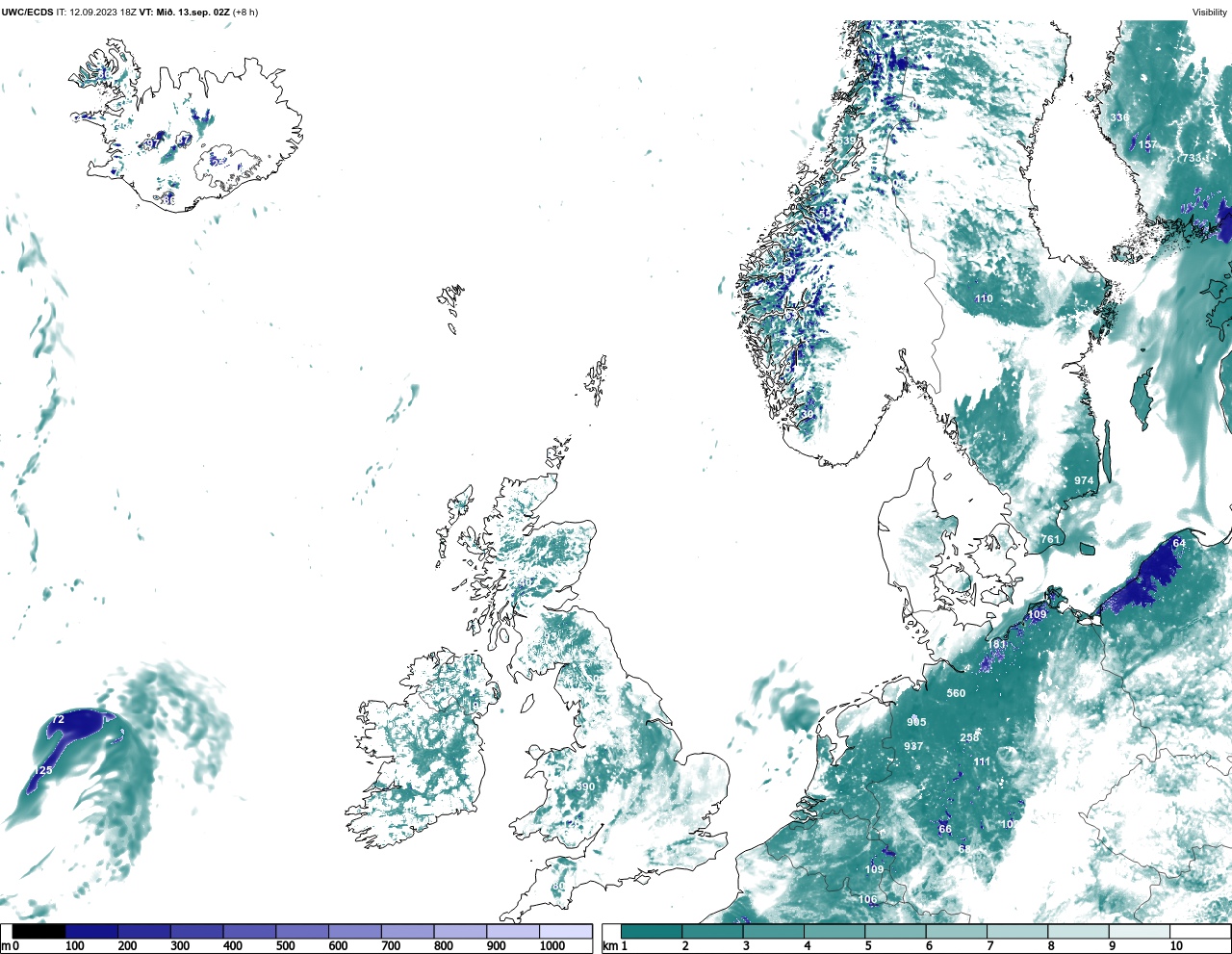Click the '125' value in Atlantic patch
Viewport: 1232px width, 954px height.
click(x=43, y=770)
